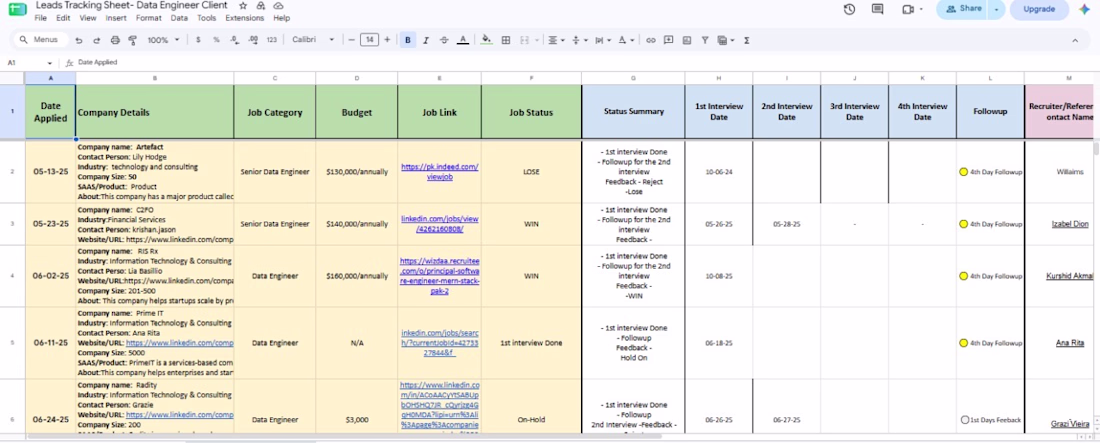Click the Menus search box

pos(41,40)
